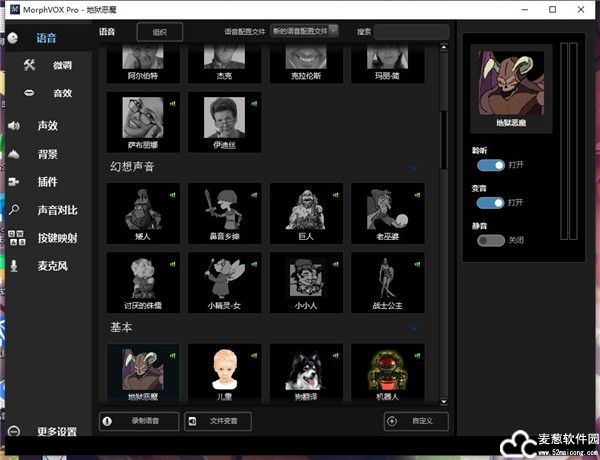Click the MorphVOX Pro title bar app icon
The height and width of the screenshot is (460, 600).
15,9
